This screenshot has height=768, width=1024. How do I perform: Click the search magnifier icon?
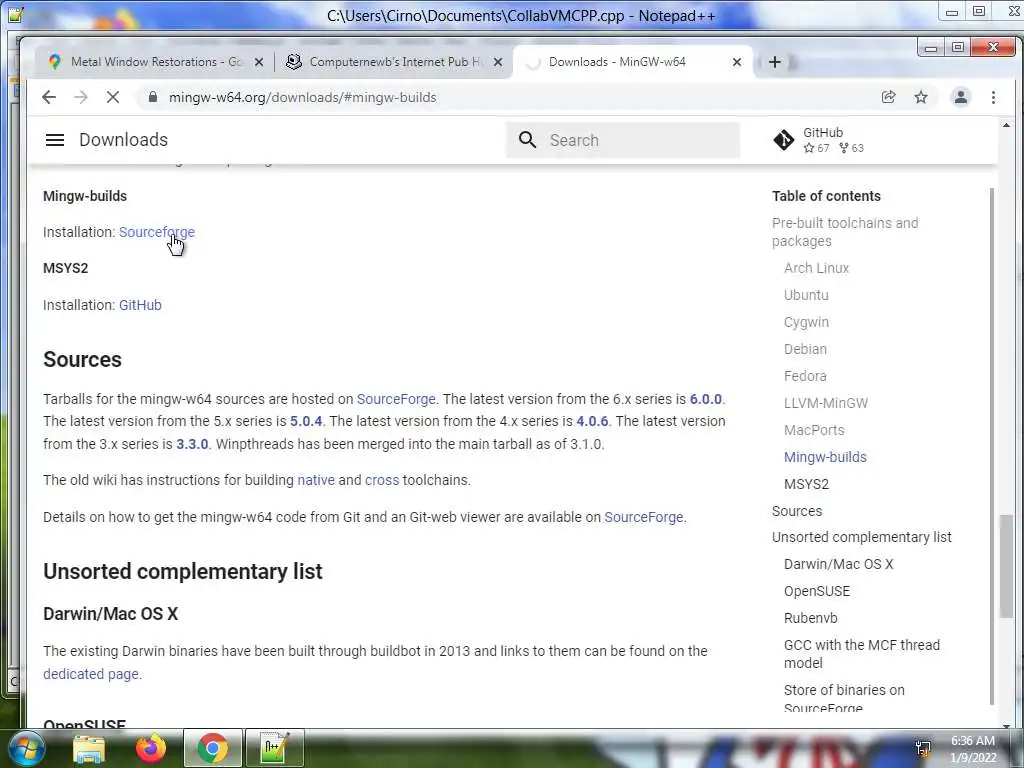coord(527,140)
